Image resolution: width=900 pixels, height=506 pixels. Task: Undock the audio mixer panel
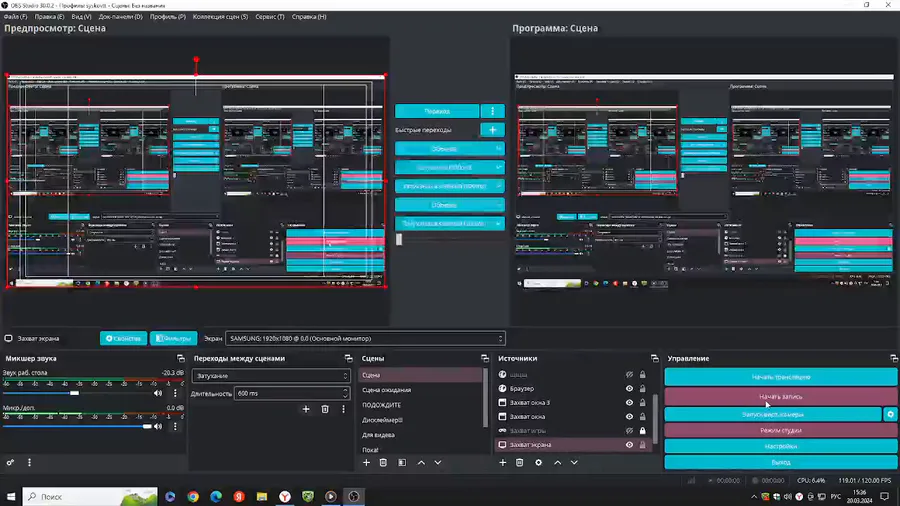point(181,359)
